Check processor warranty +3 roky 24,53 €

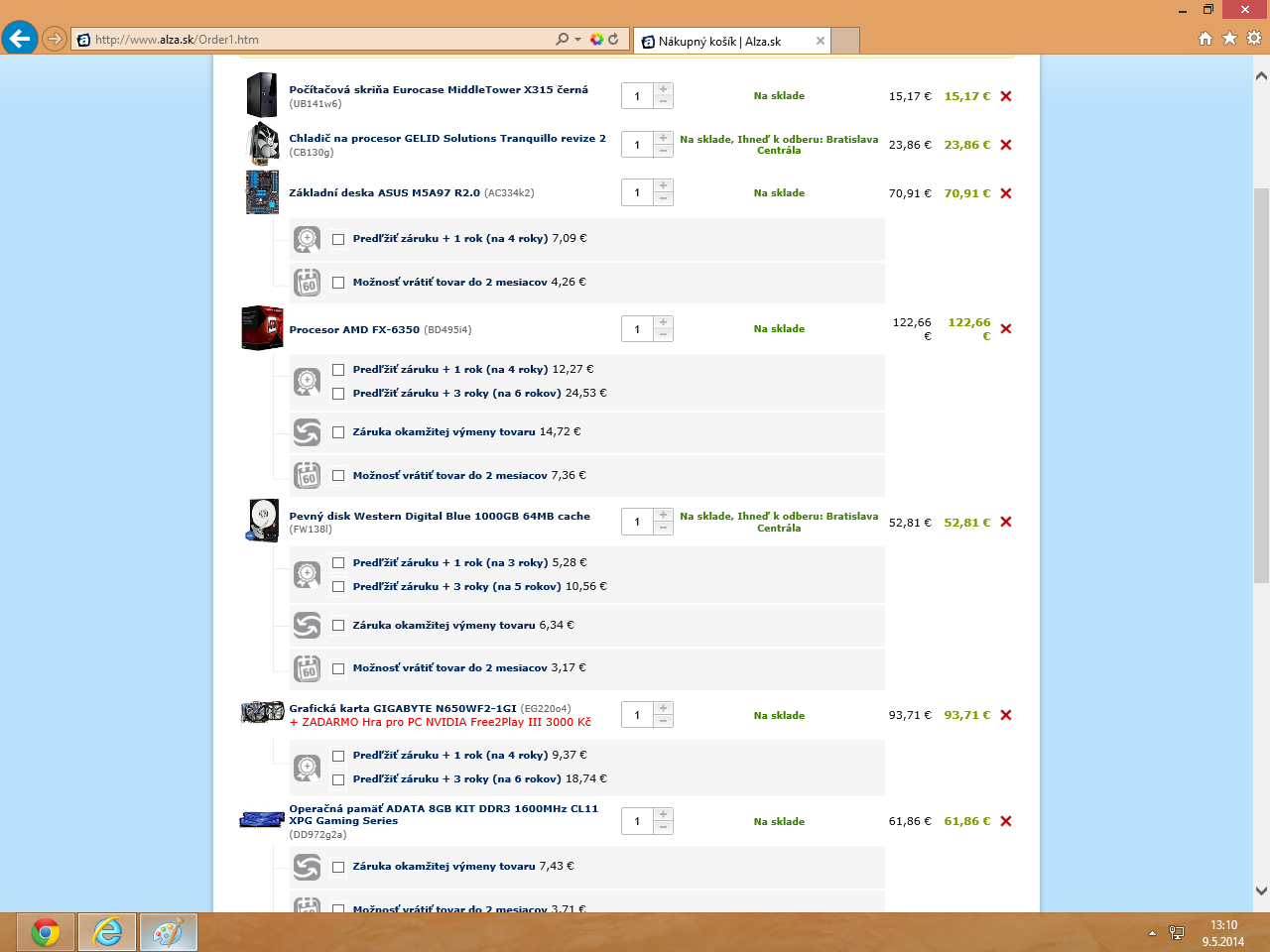338,394
